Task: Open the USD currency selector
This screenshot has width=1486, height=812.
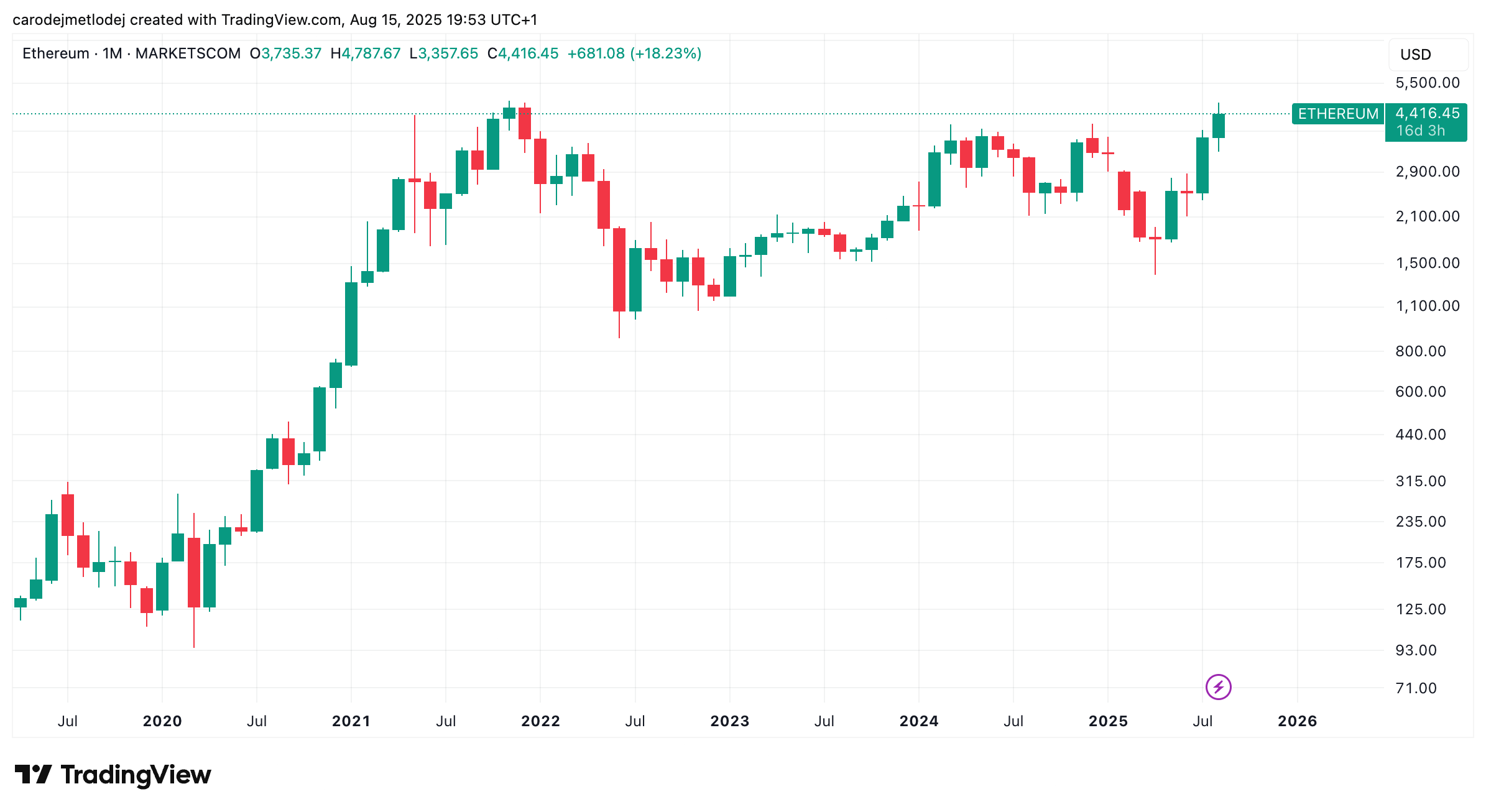Action: (1428, 55)
